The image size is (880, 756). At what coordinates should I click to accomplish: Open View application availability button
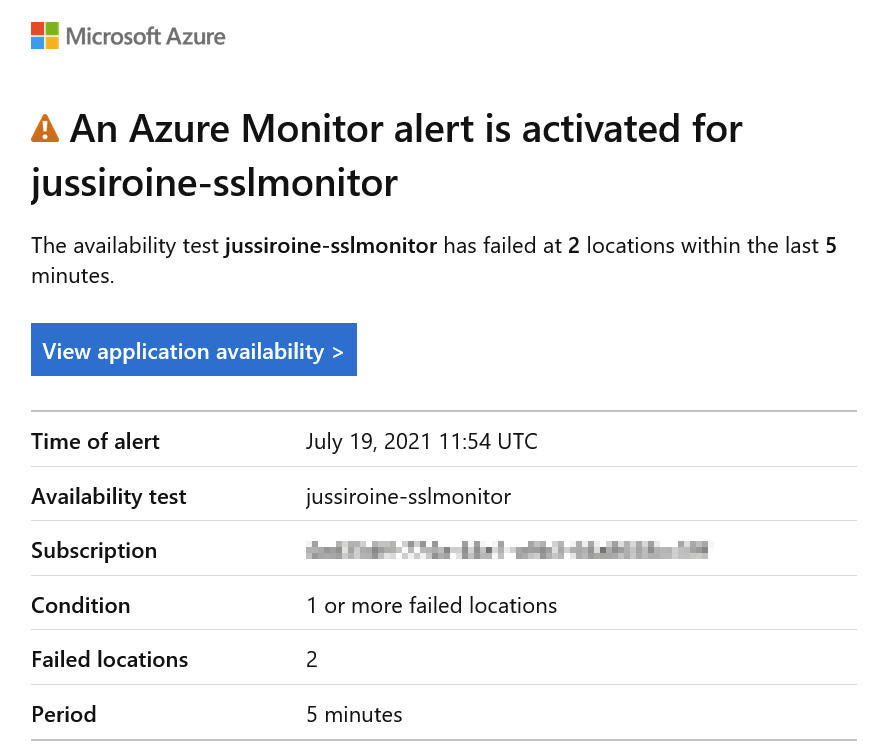(x=194, y=349)
